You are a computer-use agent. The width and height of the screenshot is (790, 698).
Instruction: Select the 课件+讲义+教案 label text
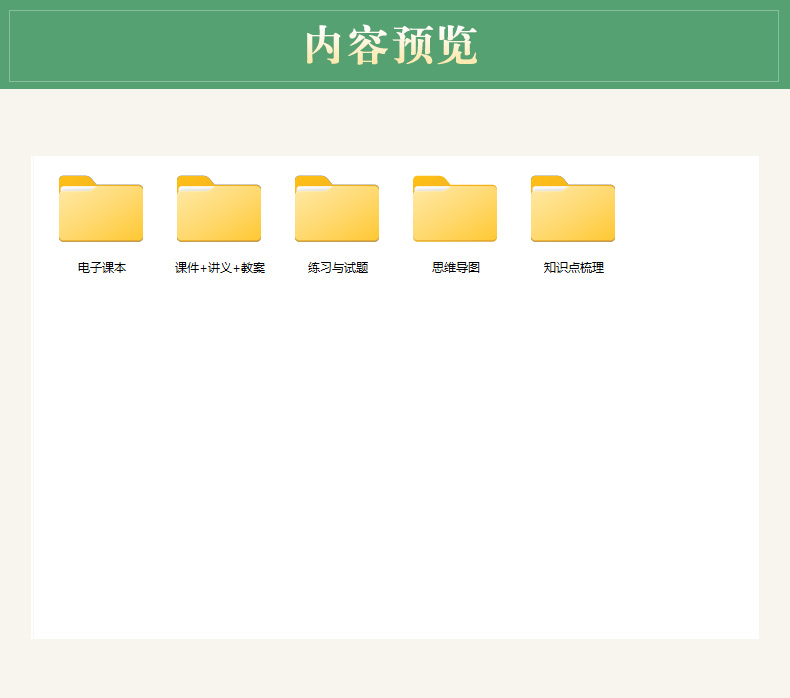220,268
